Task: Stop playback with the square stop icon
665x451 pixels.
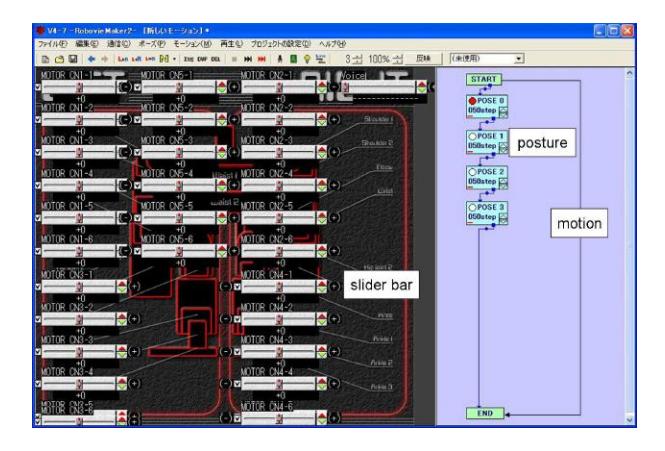Action: click(x=234, y=59)
